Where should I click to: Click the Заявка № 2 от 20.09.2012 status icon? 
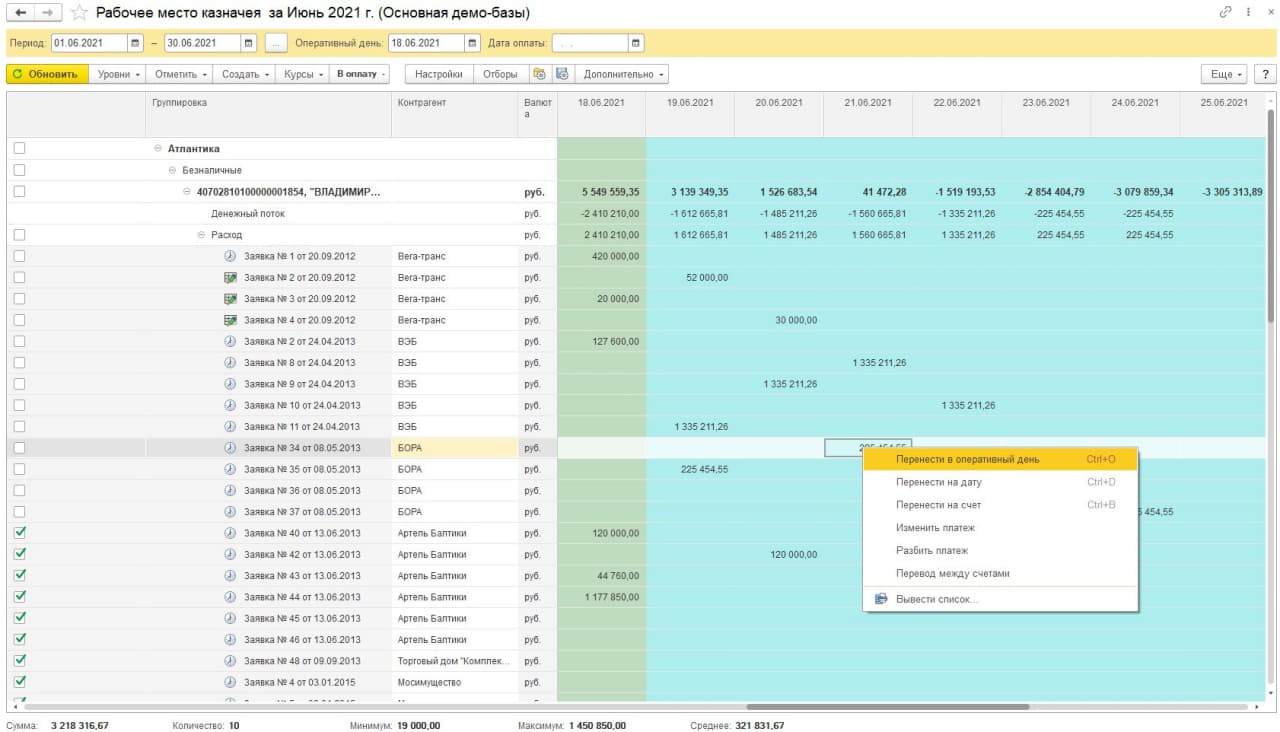pos(230,278)
